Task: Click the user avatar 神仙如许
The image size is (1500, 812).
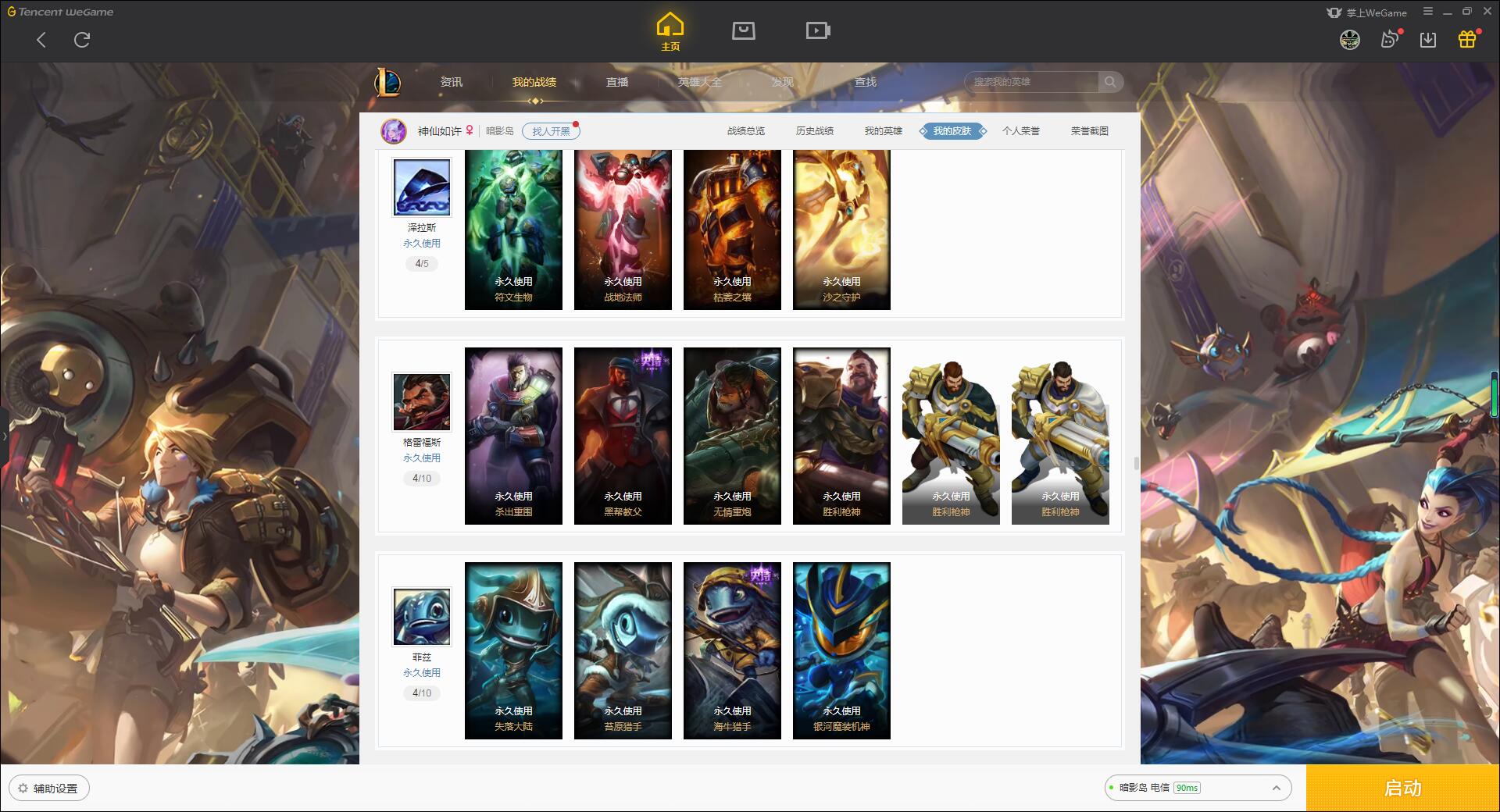Action: (394, 131)
